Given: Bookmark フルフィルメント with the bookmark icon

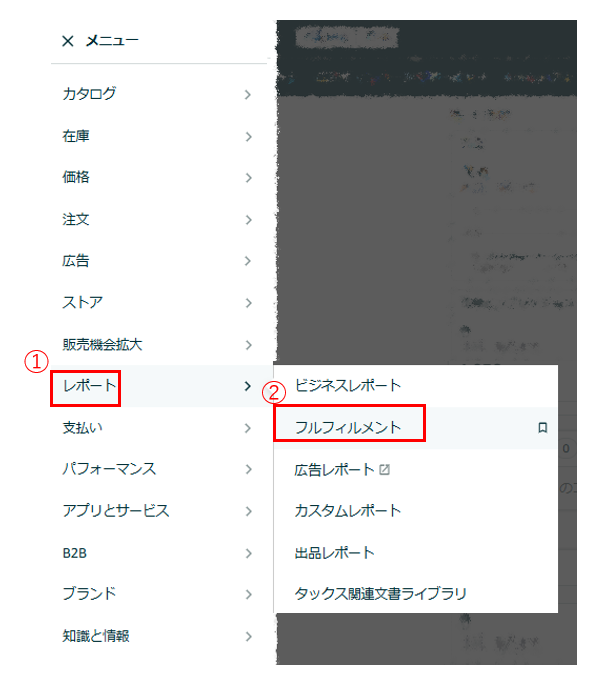Looking at the screenshot, I should (x=542, y=428).
